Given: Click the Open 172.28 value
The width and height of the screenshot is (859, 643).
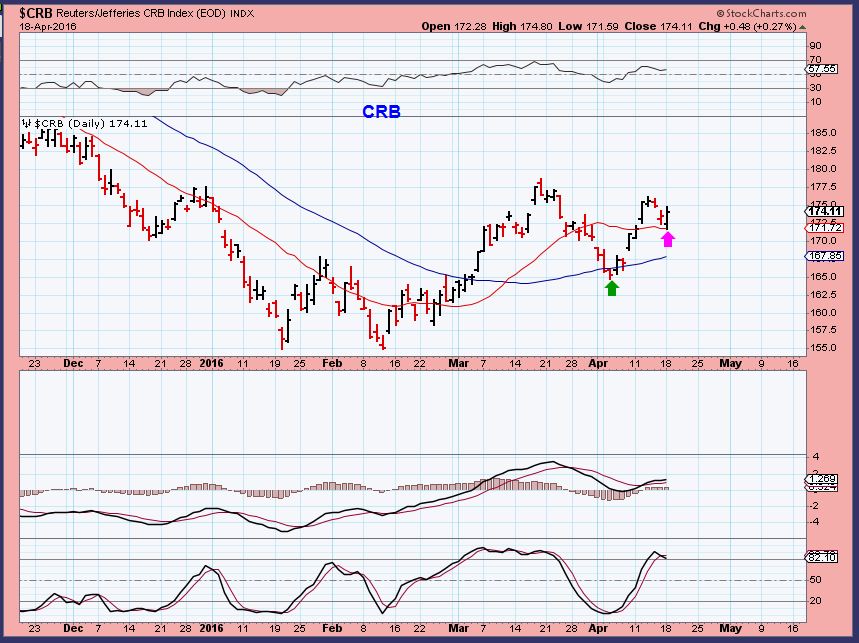Looking at the screenshot, I should coord(455,26).
